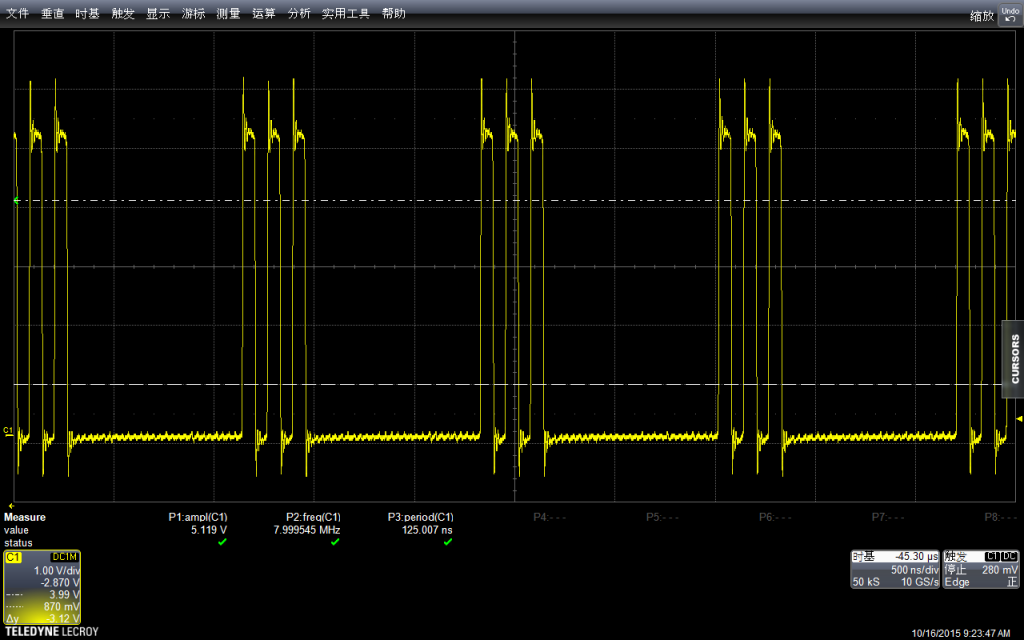Open the 垂直 (Vertical) menu
This screenshot has width=1024, height=640.
pos(52,13)
